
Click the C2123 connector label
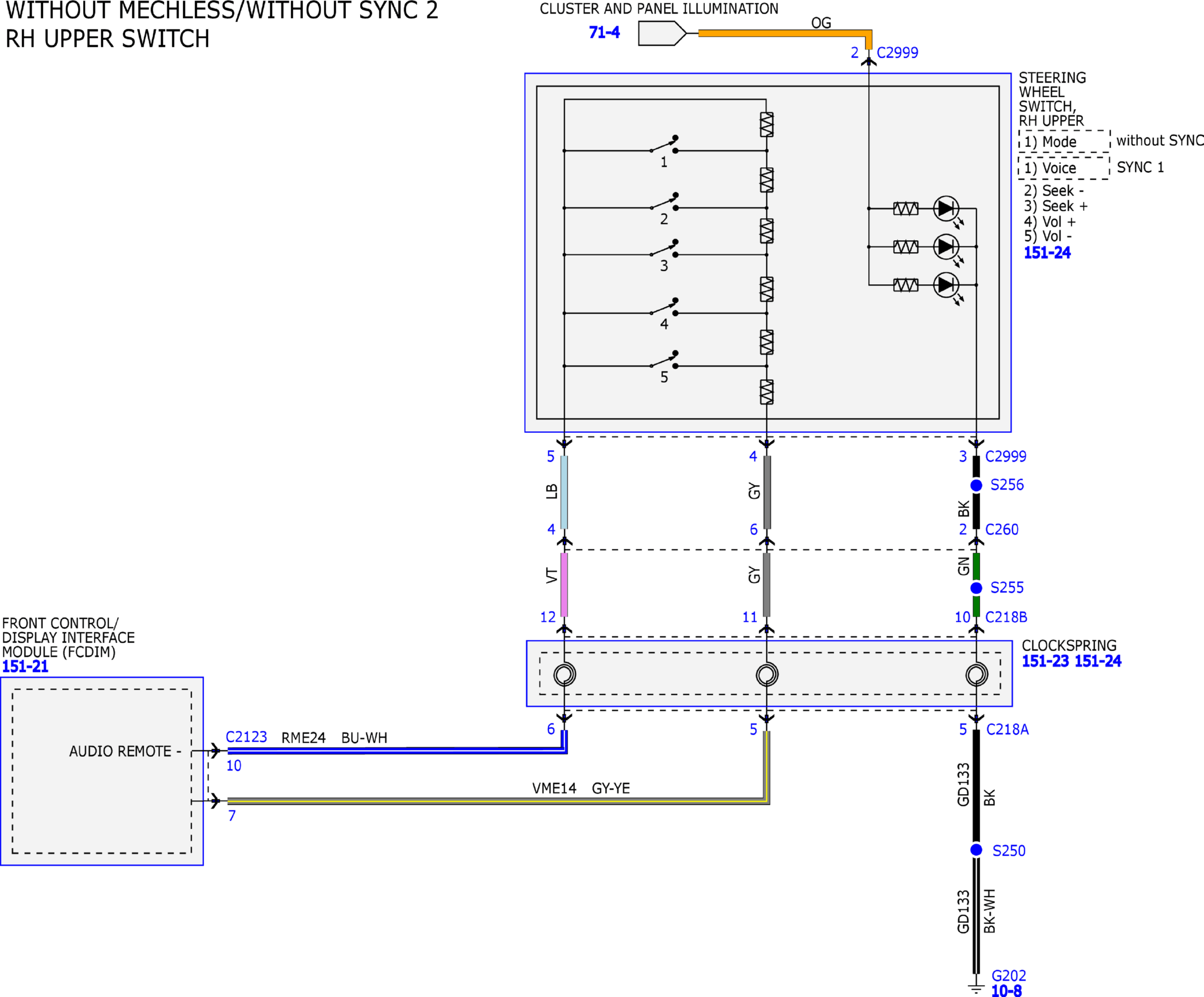coord(246,736)
